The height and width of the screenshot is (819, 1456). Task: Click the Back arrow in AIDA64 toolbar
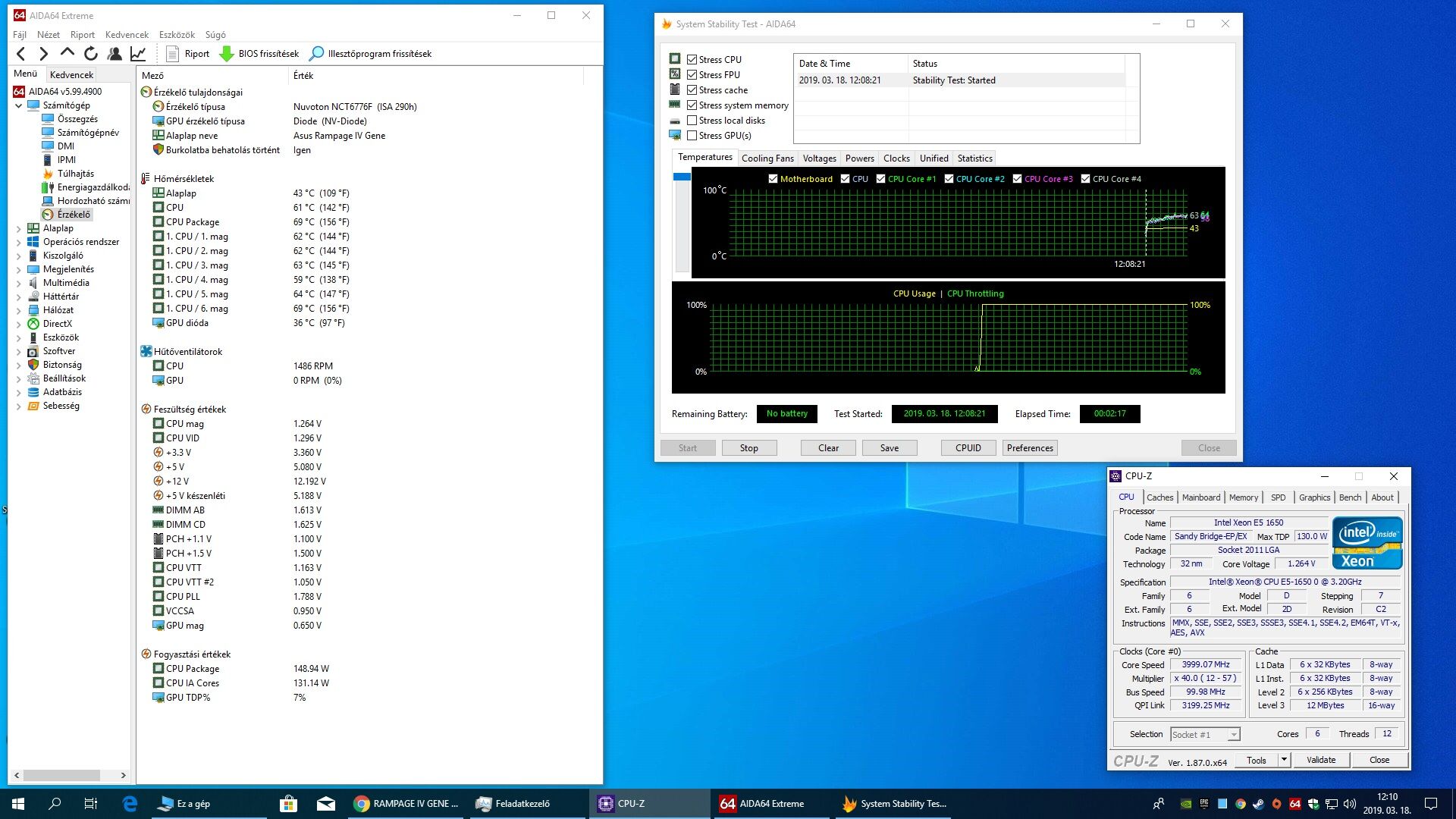pos(21,54)
